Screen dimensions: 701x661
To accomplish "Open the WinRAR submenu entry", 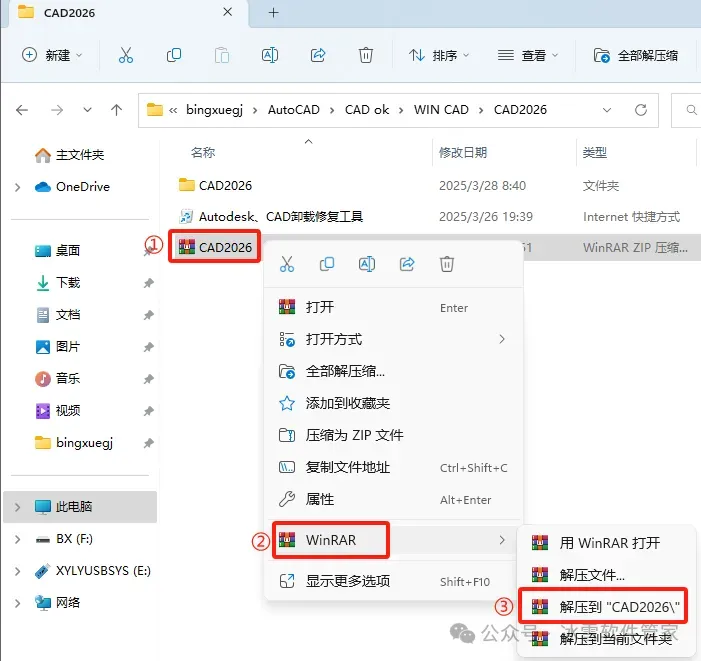I will 393,540.
